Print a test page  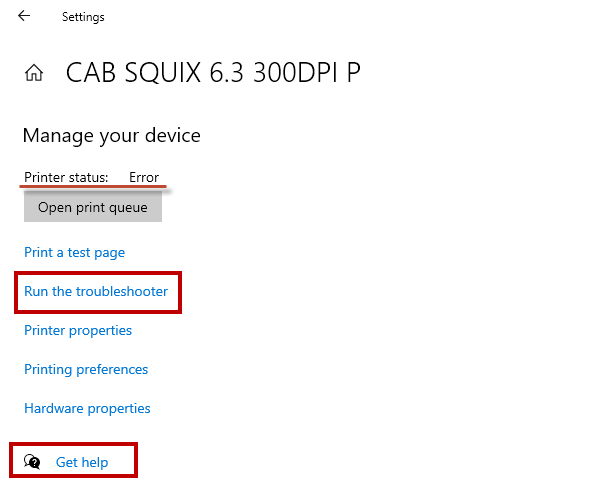pyautogui.click(x=75, y=253)
